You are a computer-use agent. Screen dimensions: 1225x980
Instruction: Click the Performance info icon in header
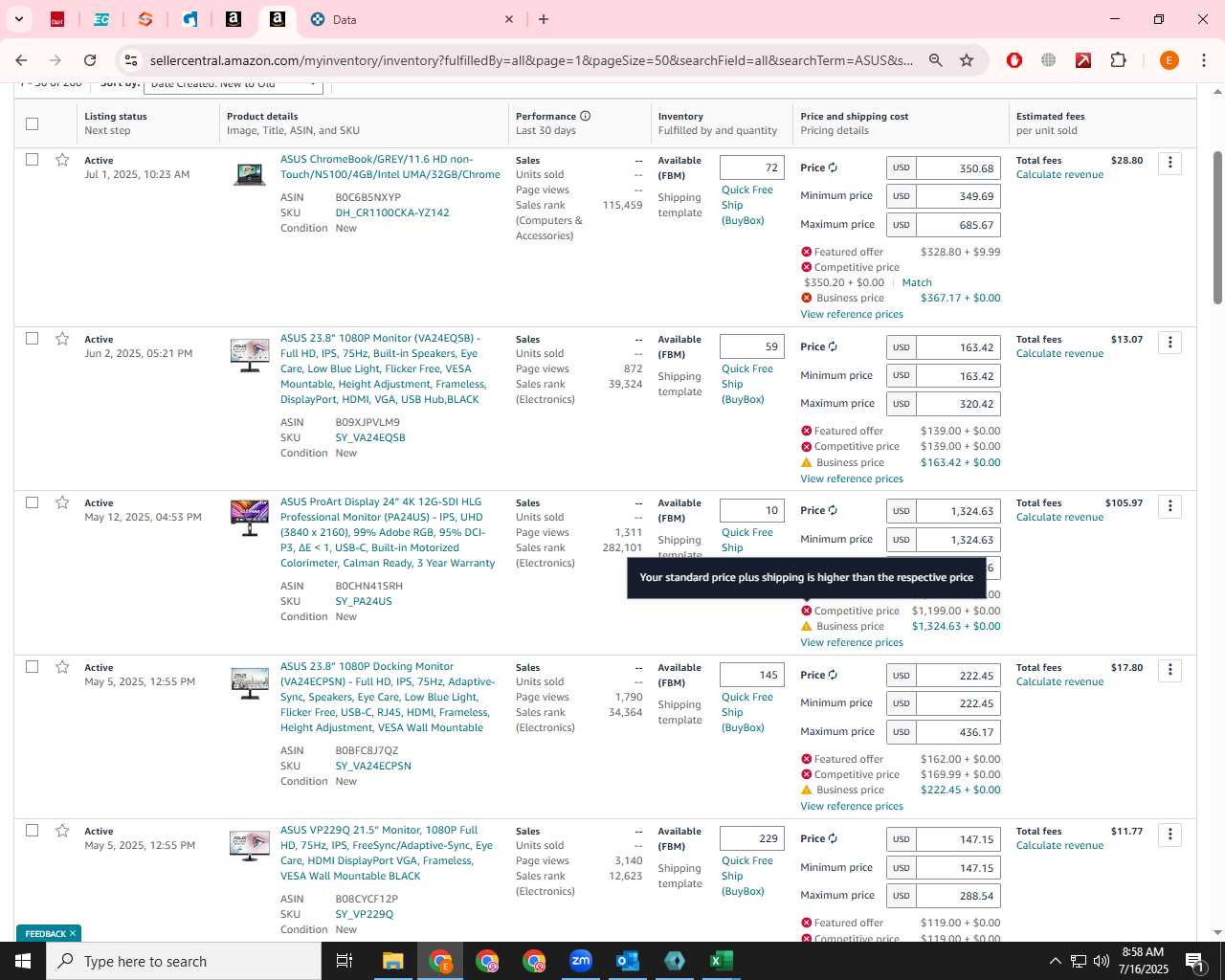coord(585,116)
